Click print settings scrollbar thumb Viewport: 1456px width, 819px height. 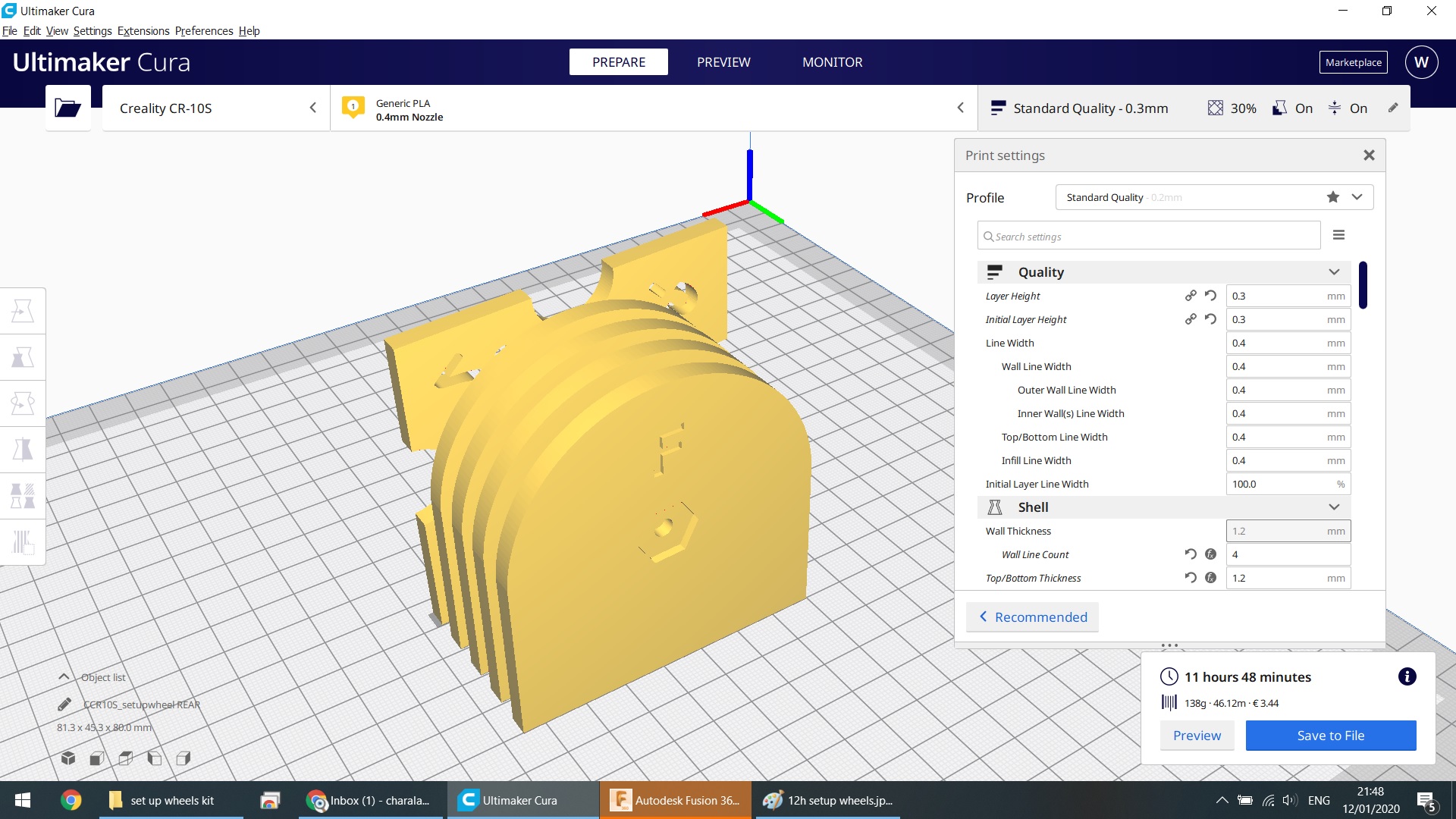tap(1363, 285)
